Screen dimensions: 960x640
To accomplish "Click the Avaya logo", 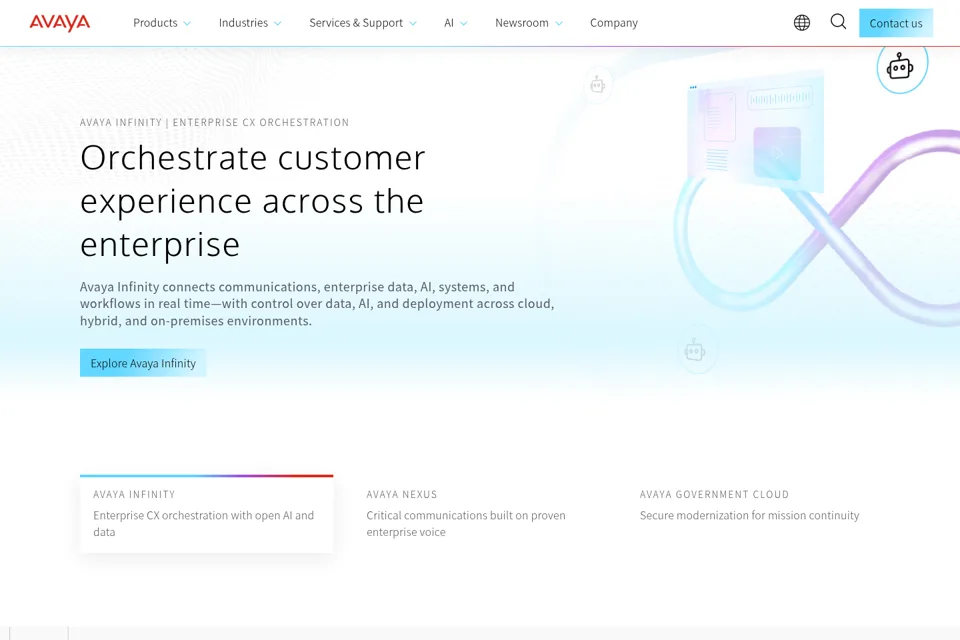I will pos(59,23).
